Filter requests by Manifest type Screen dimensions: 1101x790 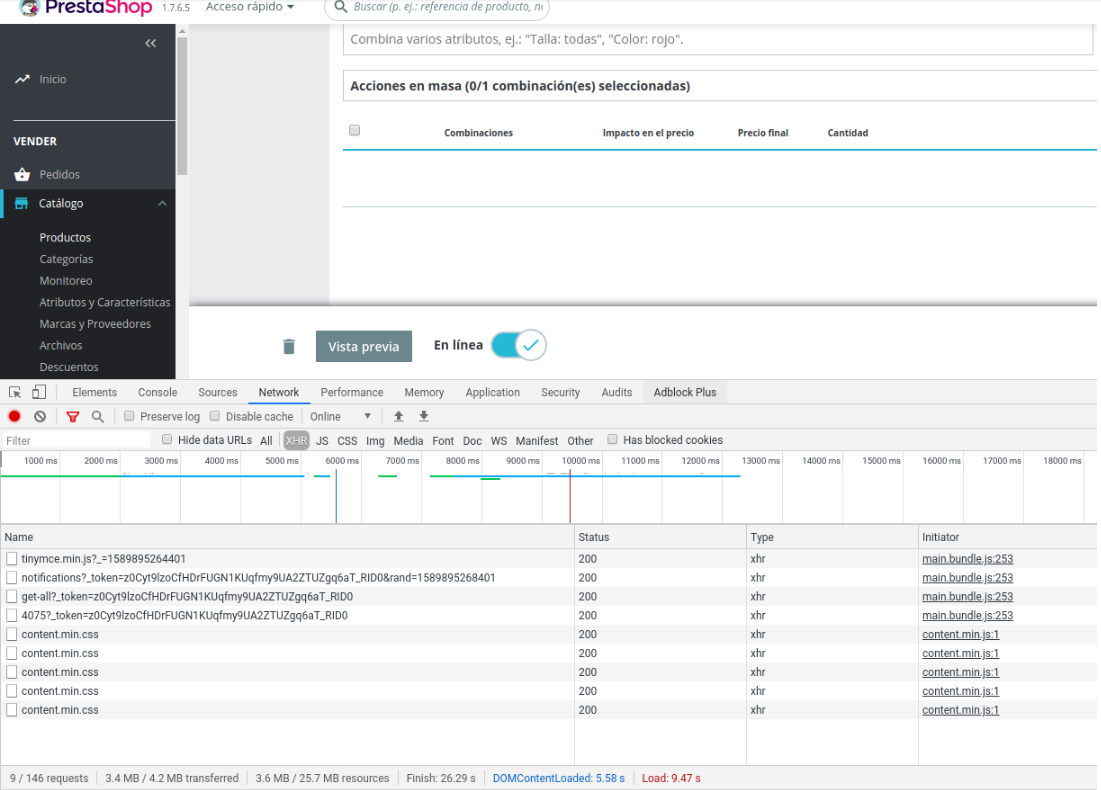pos(536,440)
